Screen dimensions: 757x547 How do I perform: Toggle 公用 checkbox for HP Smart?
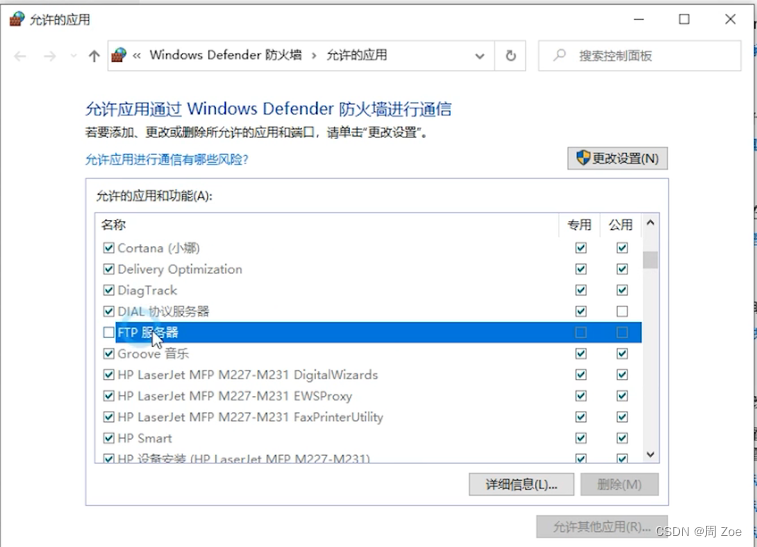click(x=622, y=438)
